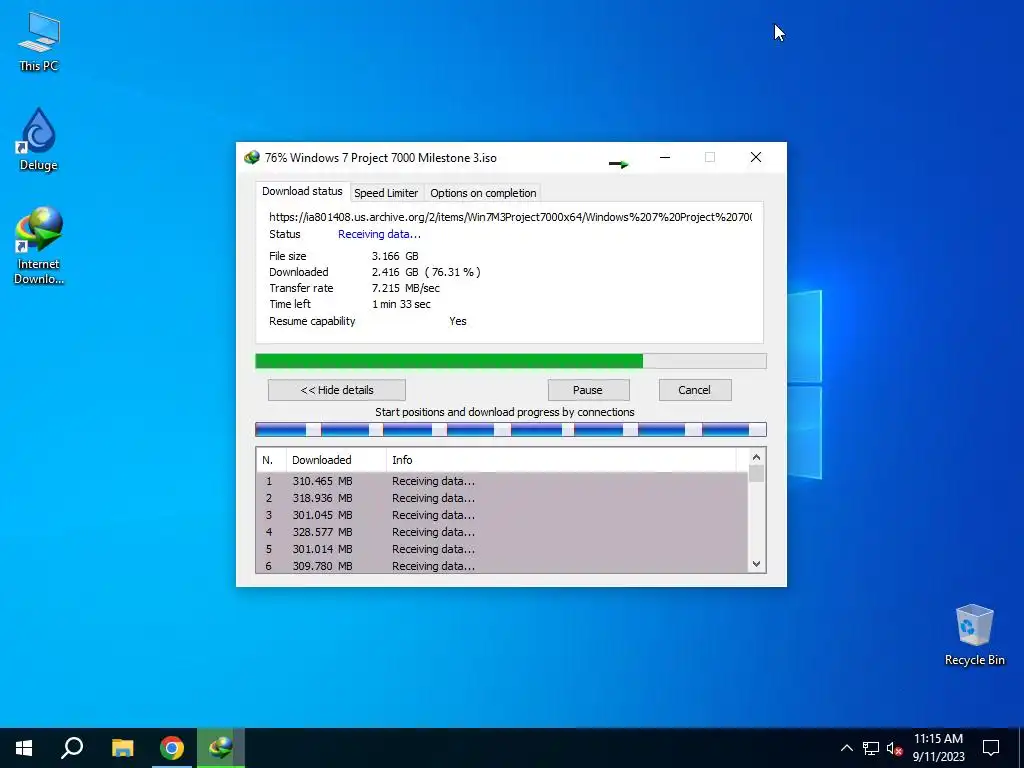Open the network status tray icon

(x=871, y=748)
